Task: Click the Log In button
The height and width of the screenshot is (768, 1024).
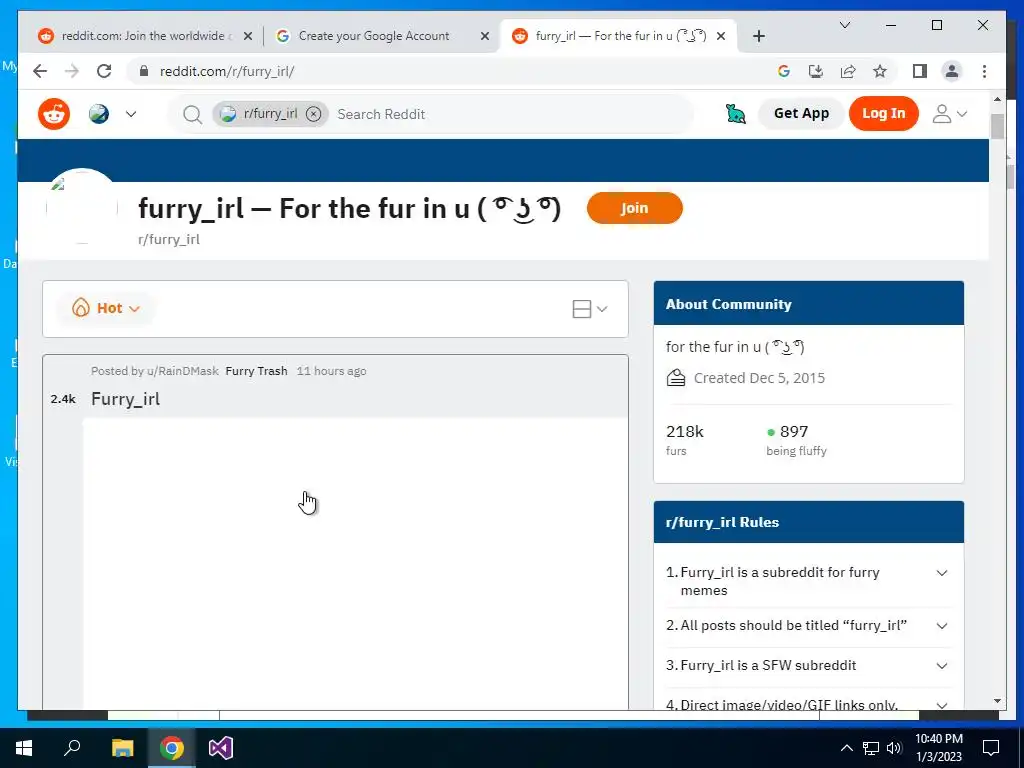Action: click(x=884, y=114)
